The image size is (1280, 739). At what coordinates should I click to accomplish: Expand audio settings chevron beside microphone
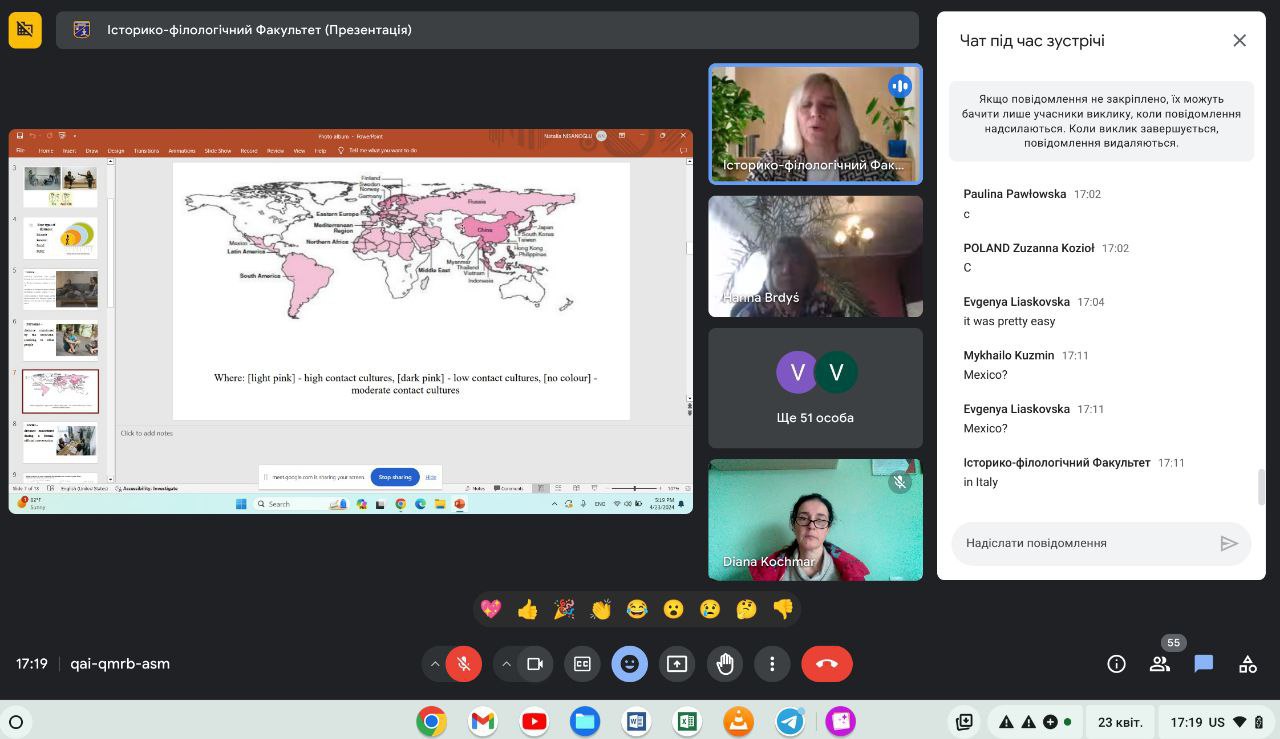434,664
